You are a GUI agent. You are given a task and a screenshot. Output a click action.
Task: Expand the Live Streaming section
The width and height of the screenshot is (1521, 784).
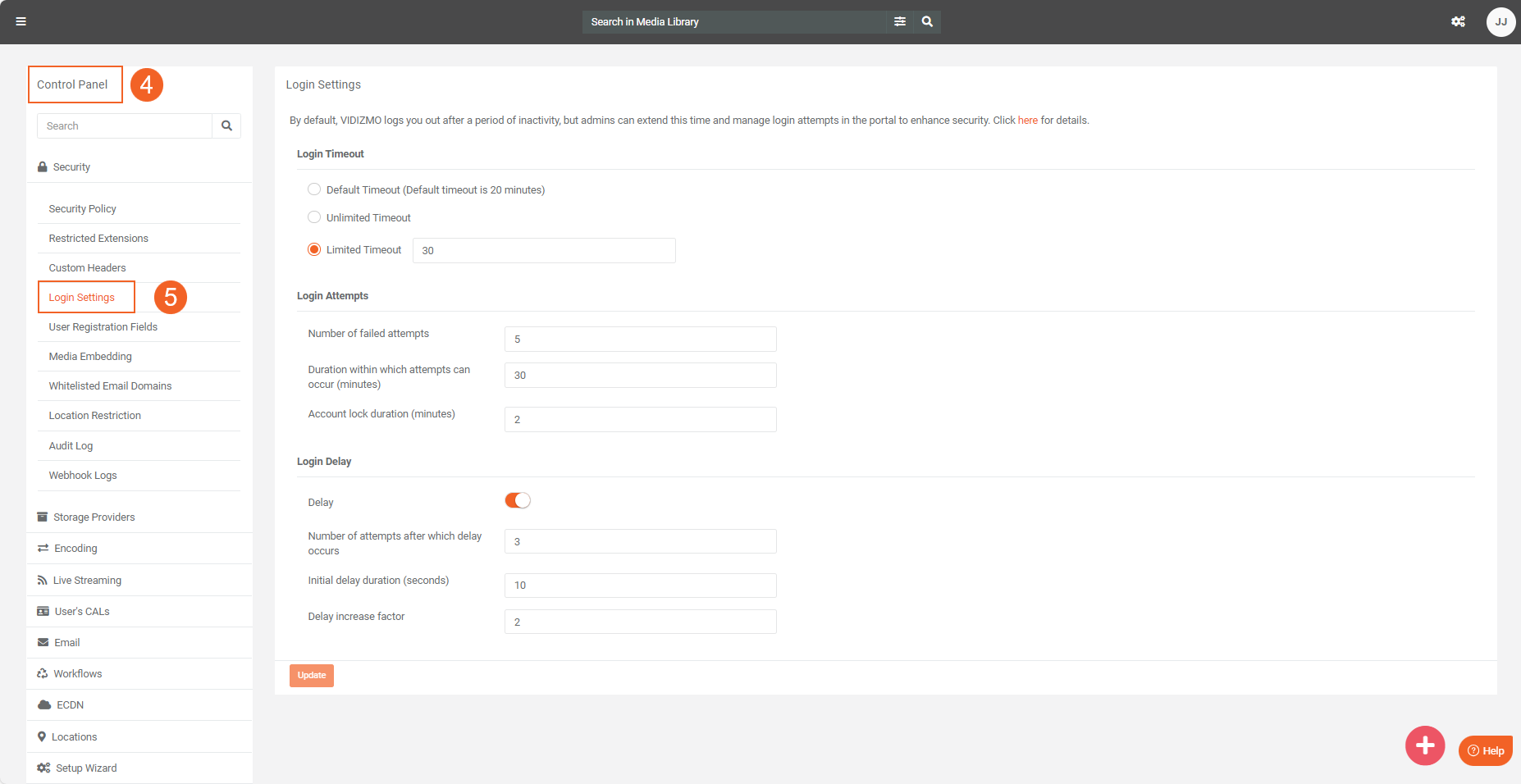87,581
